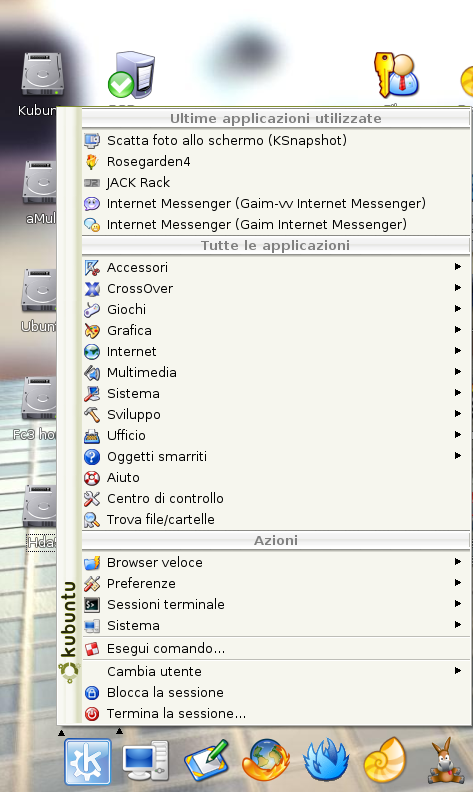Launch the globe web browser panel icon
The width and height of the screenshot is (473, 792).
coord(265,760)
